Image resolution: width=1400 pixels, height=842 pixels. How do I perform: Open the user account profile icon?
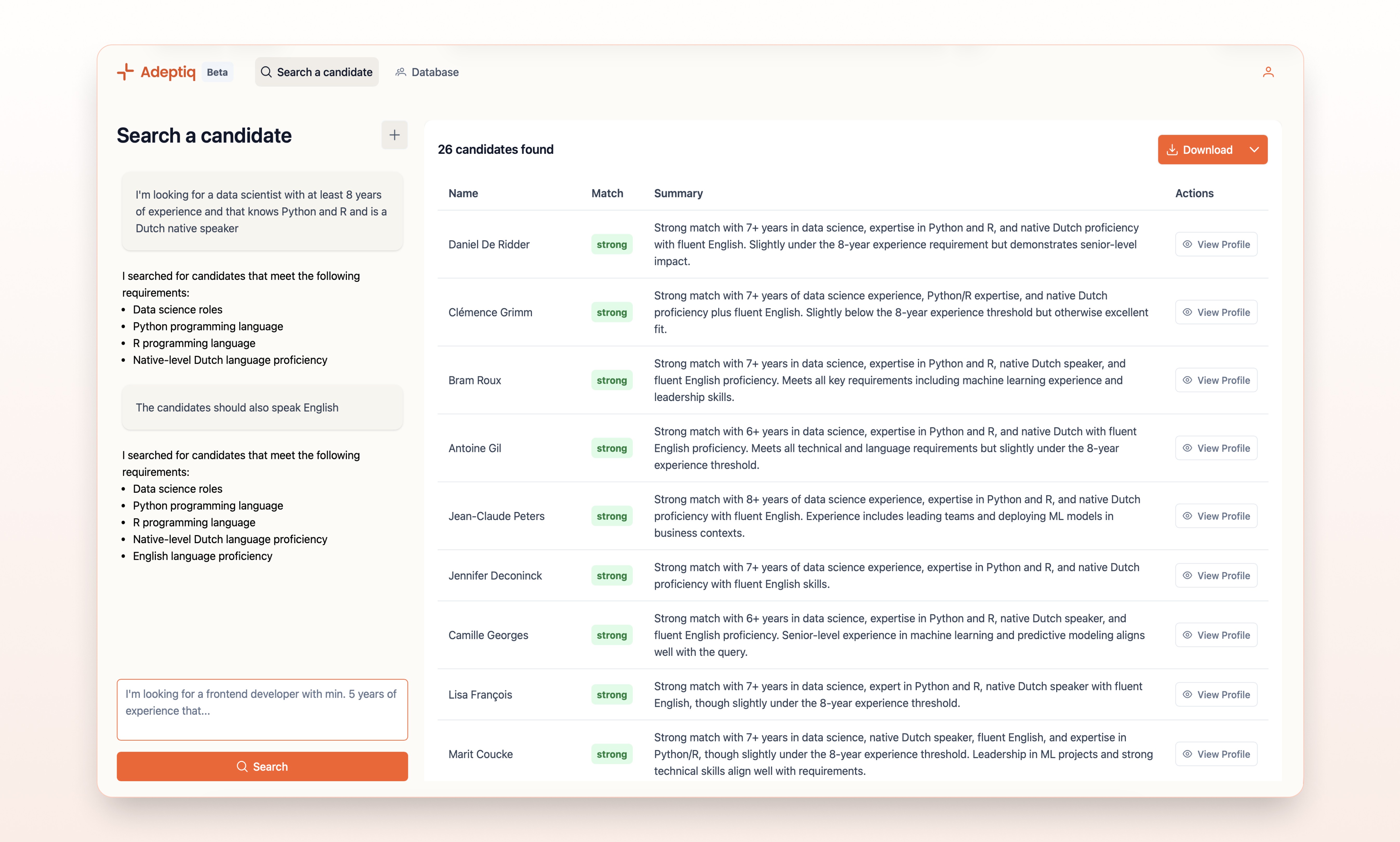(1269, 72)
